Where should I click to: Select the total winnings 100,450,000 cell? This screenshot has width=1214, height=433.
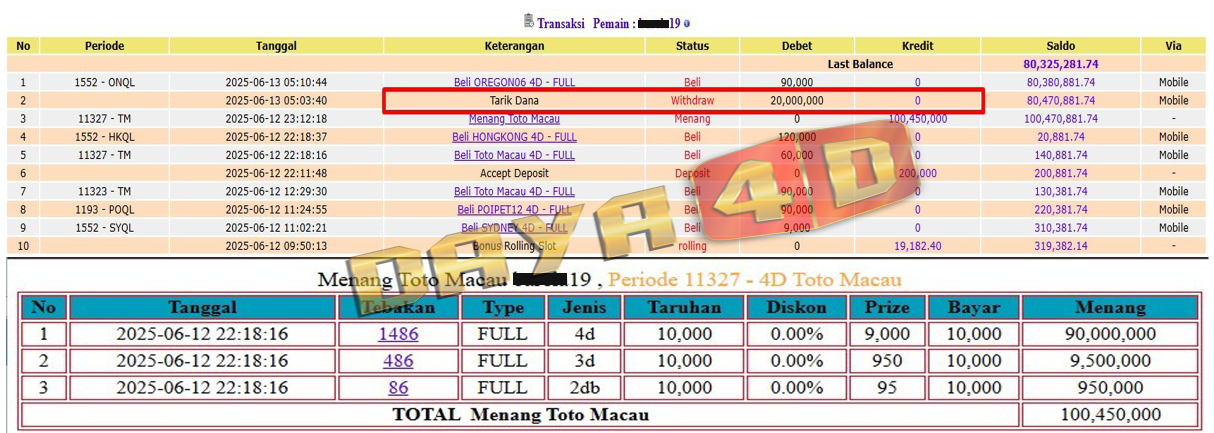click(x=1110, y=414)
